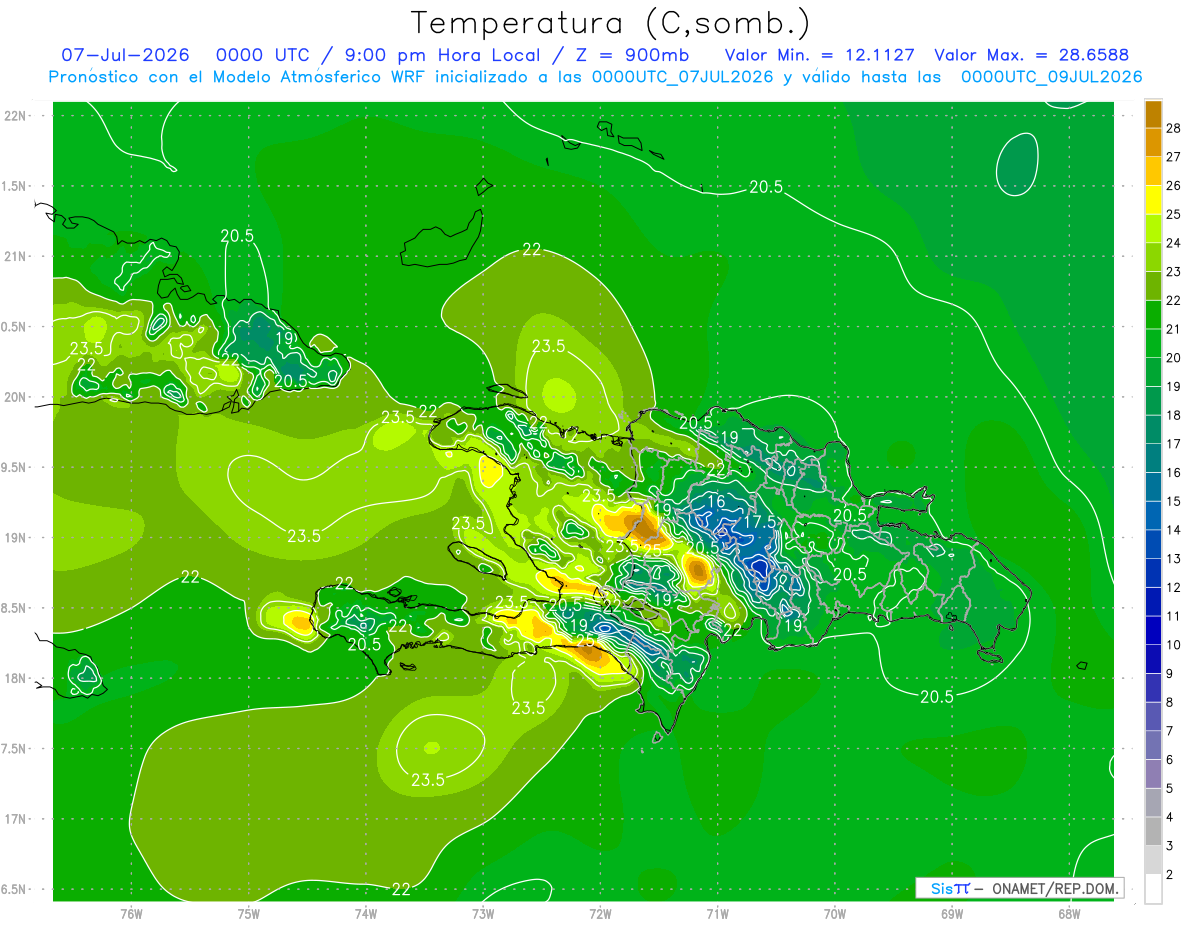Click the '72W' longitude label
This screenshot has width=1200, height=927.
click(600, 914)
